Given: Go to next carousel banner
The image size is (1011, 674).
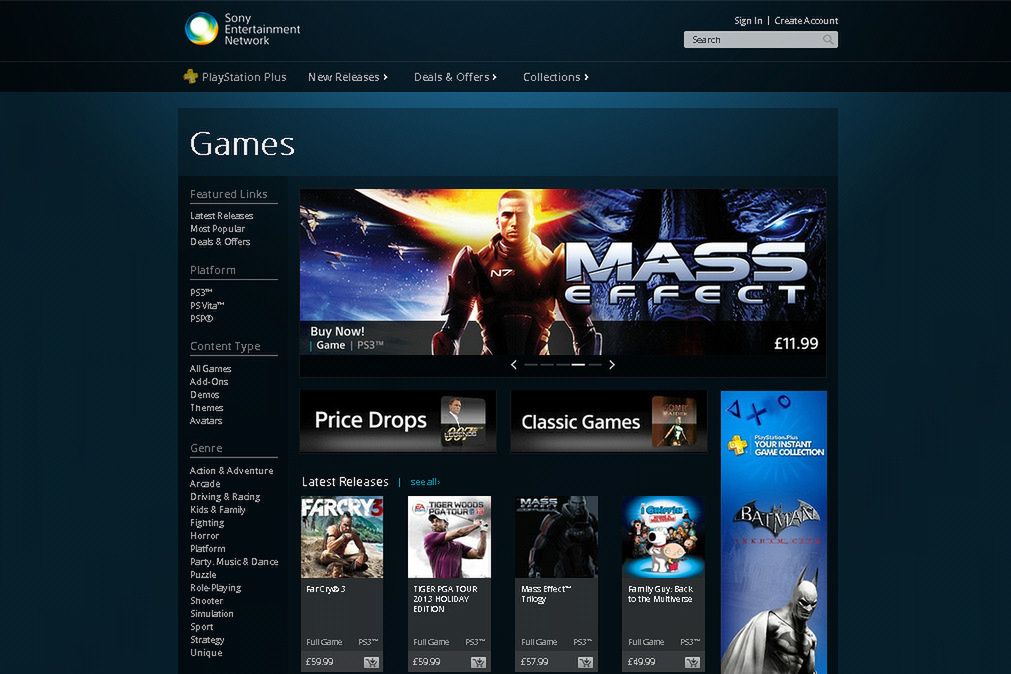Looking at the screenshot, I should tap(611, 364).
